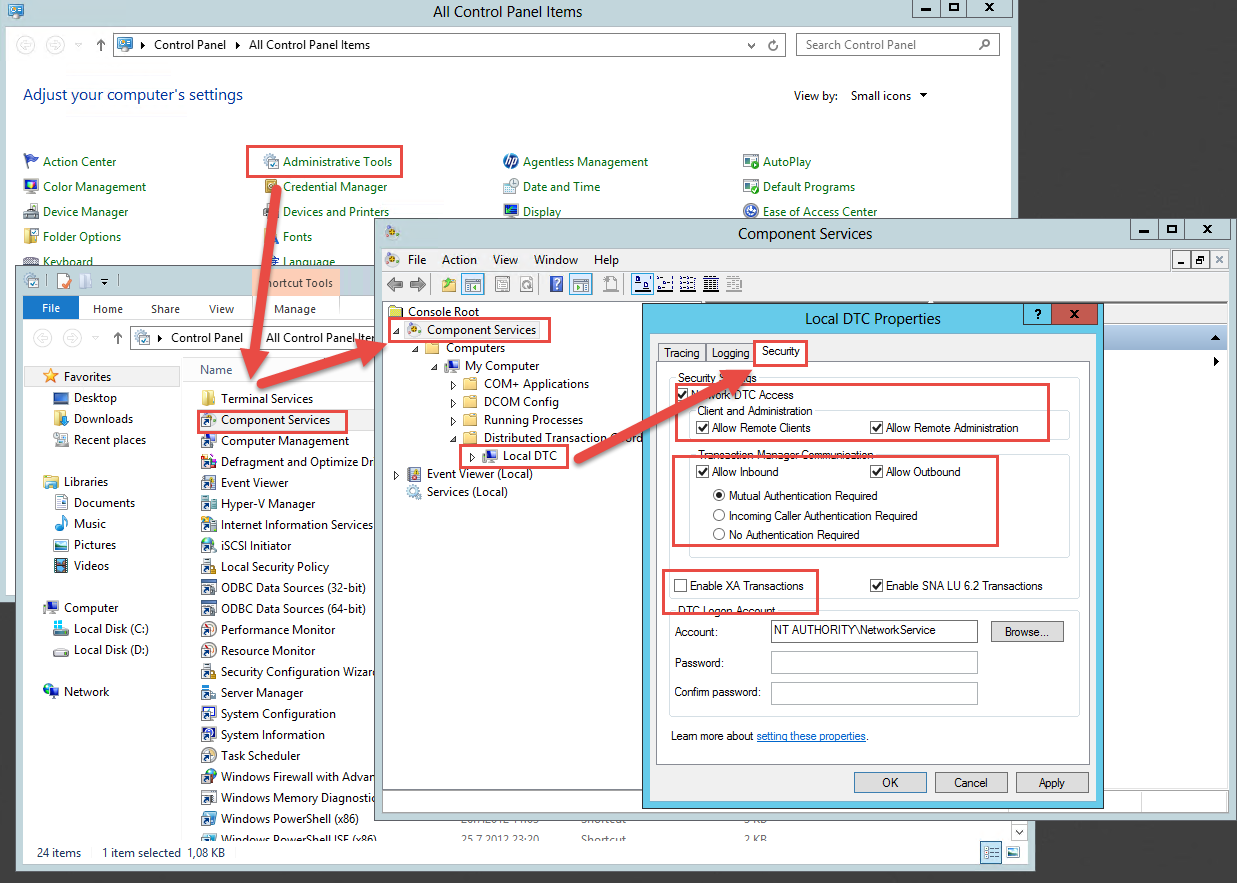The height and width of the screenshot is (883, 1237).
Task: Open the Folder Options icon
Action: coord(32,237)
